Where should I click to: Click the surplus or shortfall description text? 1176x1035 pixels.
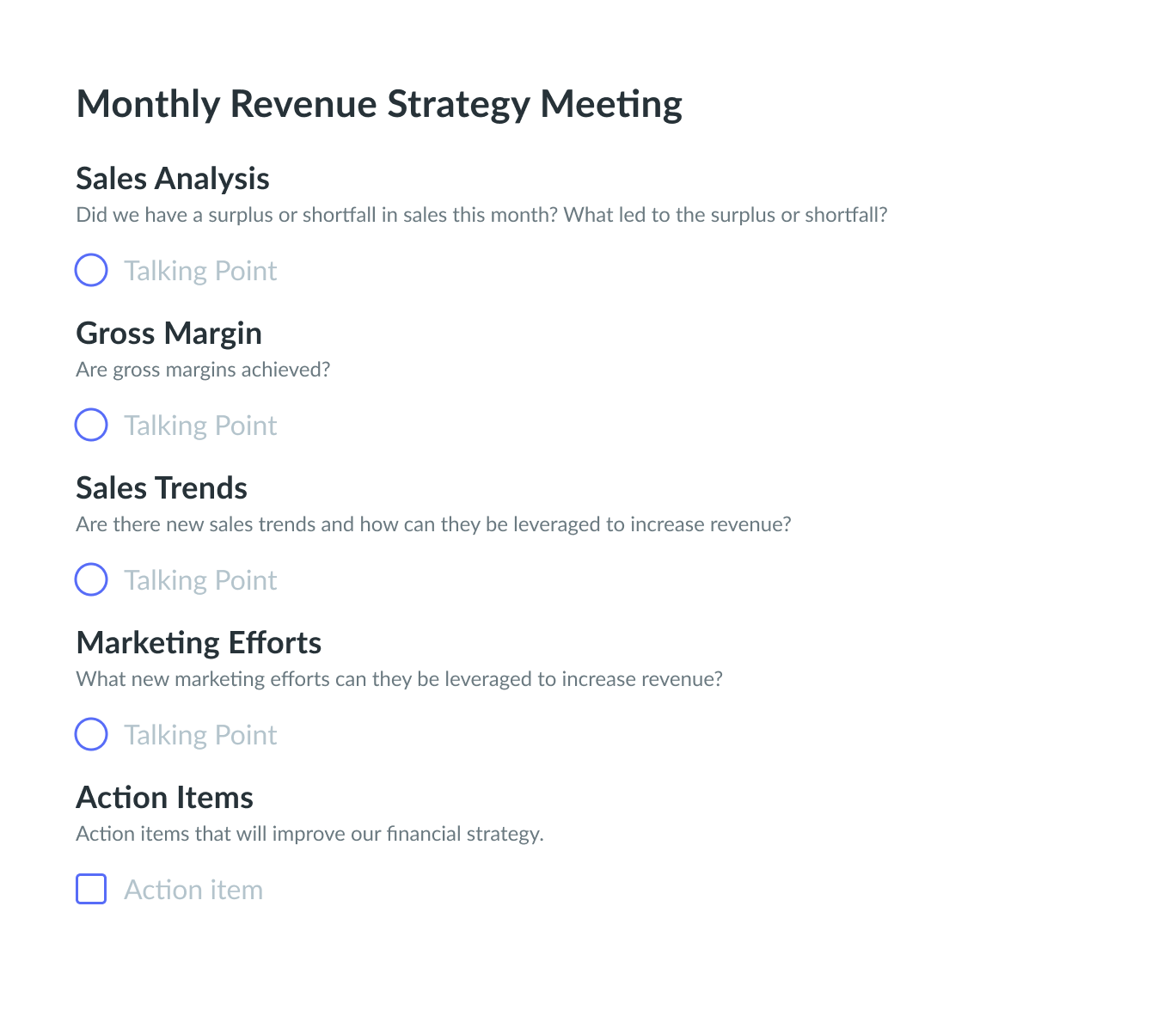coord(481,215)
